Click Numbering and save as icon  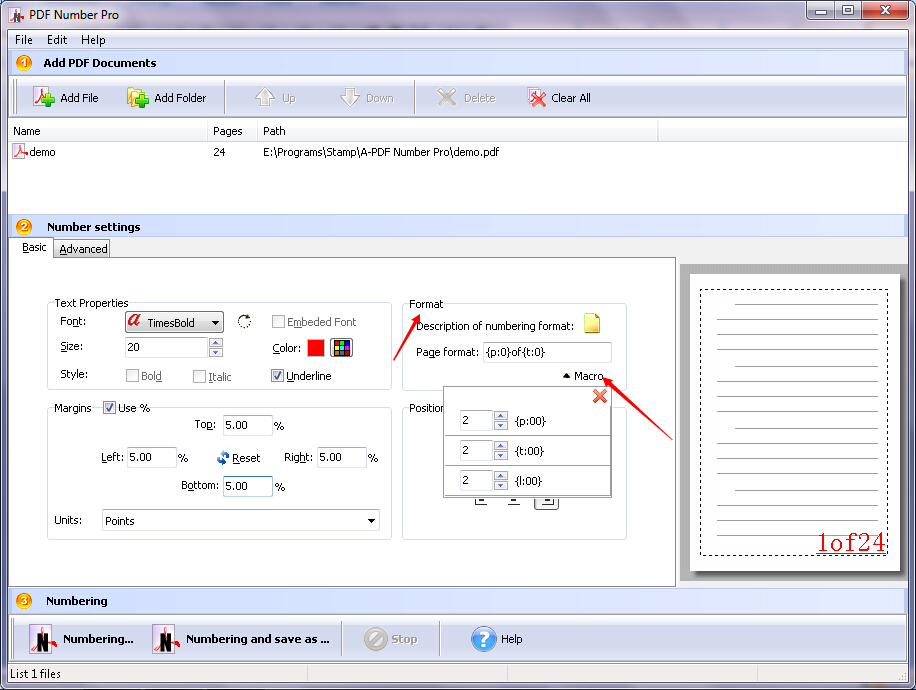pos(165,639)
